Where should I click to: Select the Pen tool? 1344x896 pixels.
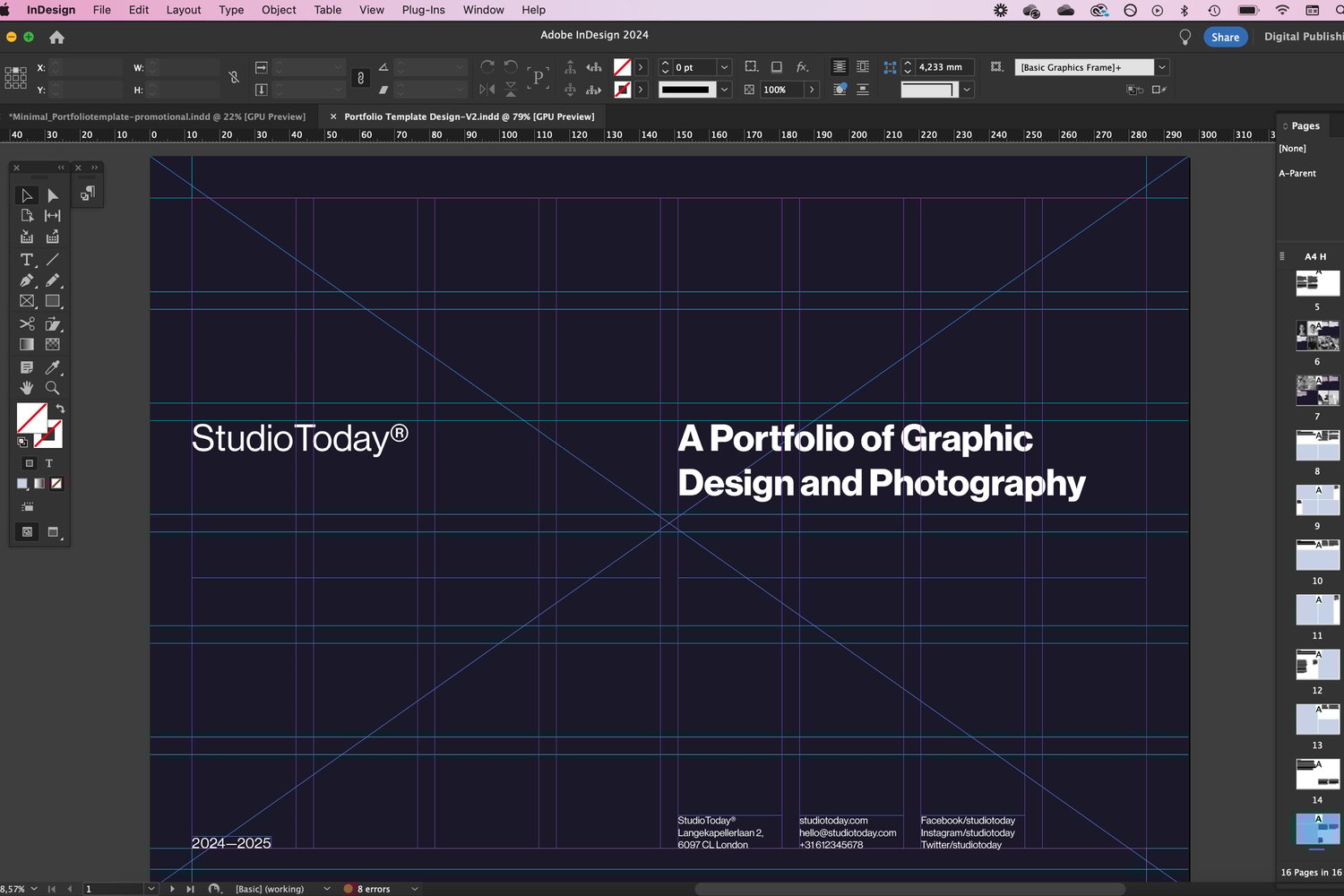[27, 280]
